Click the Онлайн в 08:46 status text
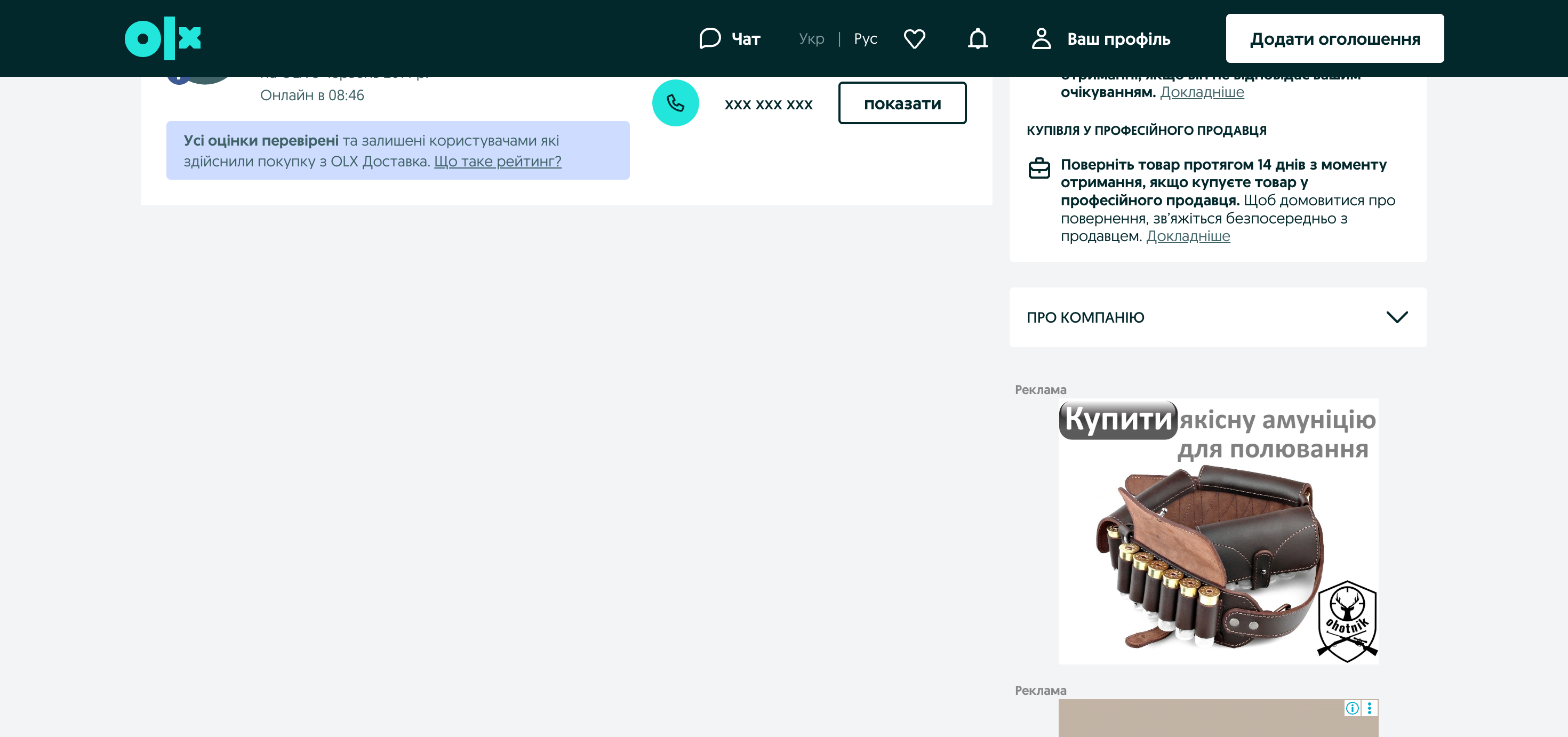The width and height of the screenshot is (1568, 737). 312,95
